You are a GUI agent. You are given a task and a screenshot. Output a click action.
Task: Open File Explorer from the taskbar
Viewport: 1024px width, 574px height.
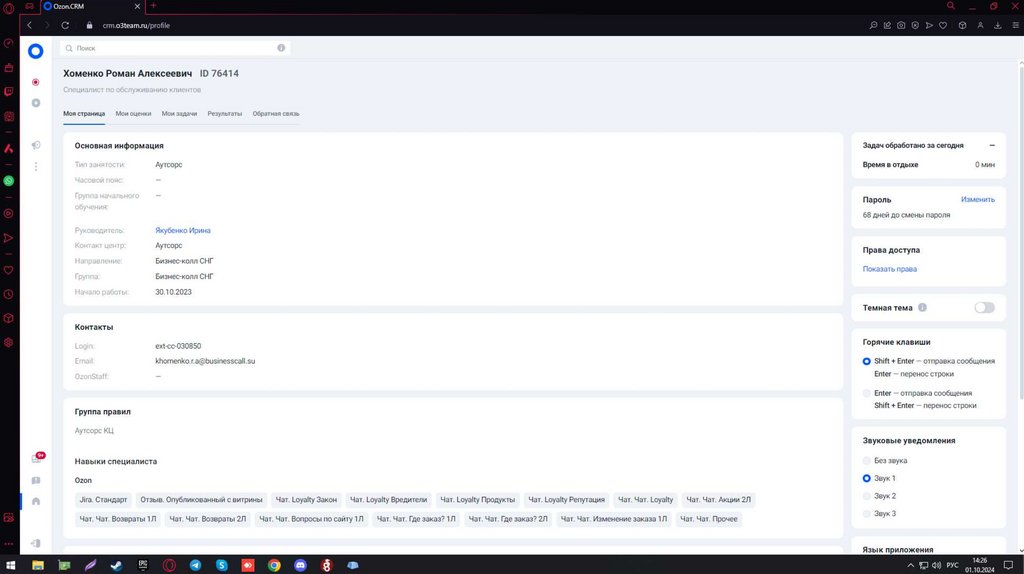pos(38,566)
